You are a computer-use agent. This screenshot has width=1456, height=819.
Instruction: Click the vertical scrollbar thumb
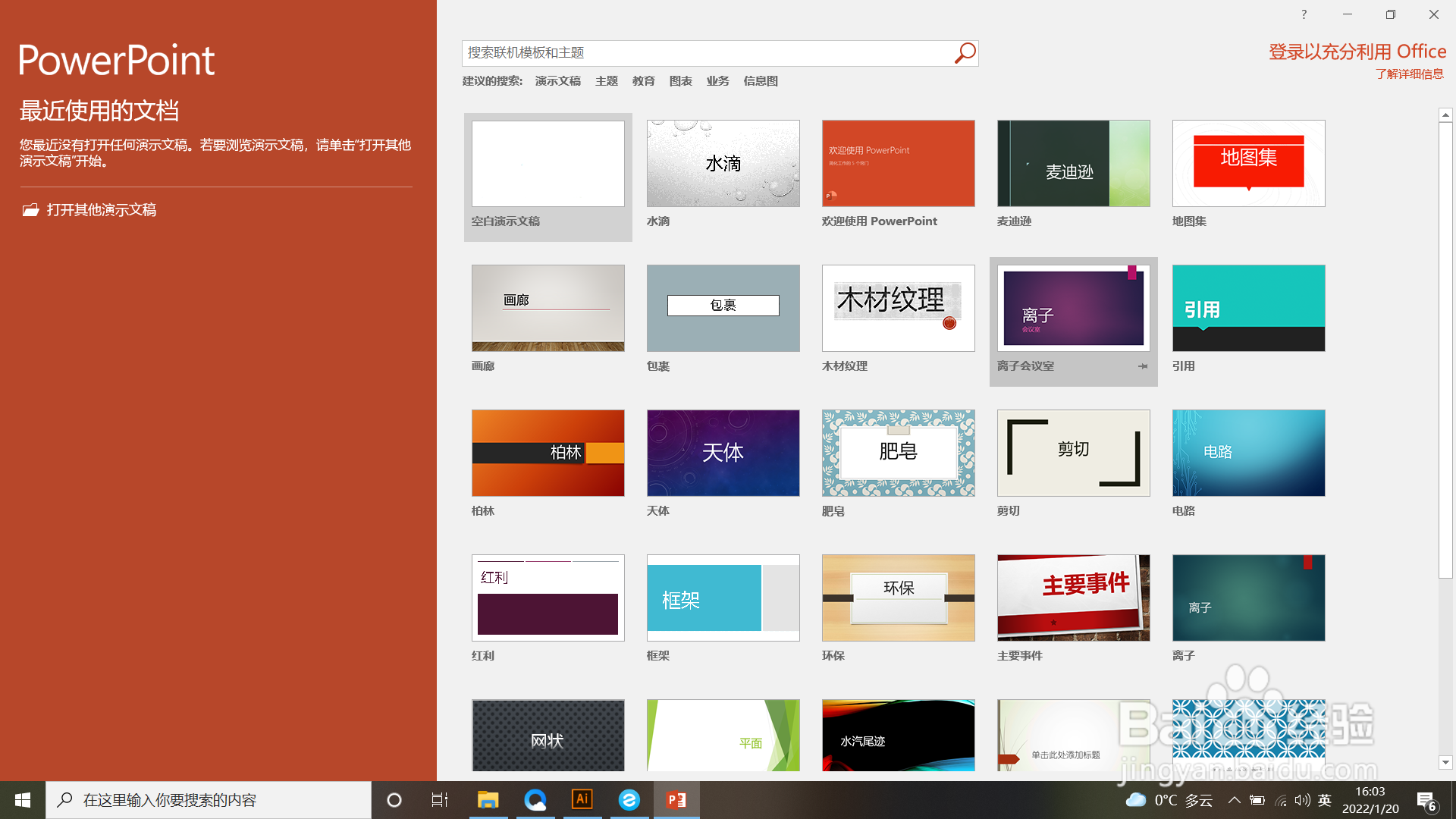point(1445,350)
